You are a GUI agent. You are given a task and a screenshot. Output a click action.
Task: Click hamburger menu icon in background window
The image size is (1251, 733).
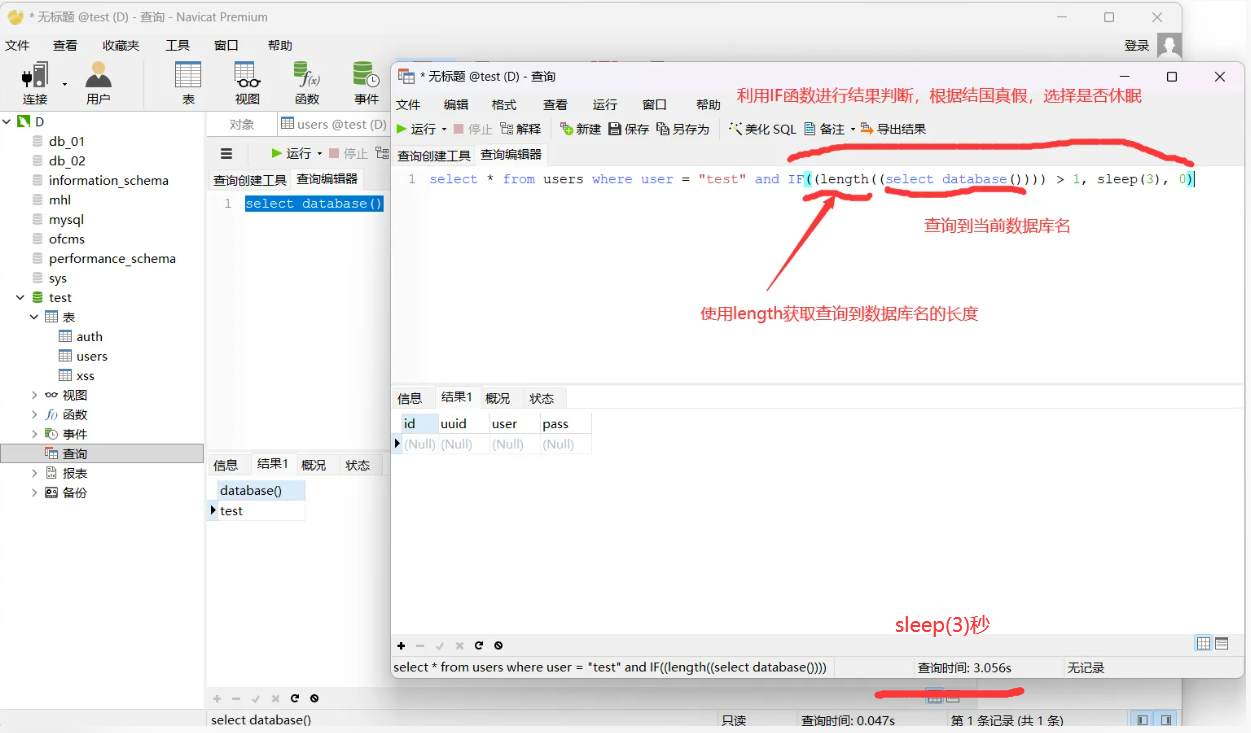coord(226,153)
